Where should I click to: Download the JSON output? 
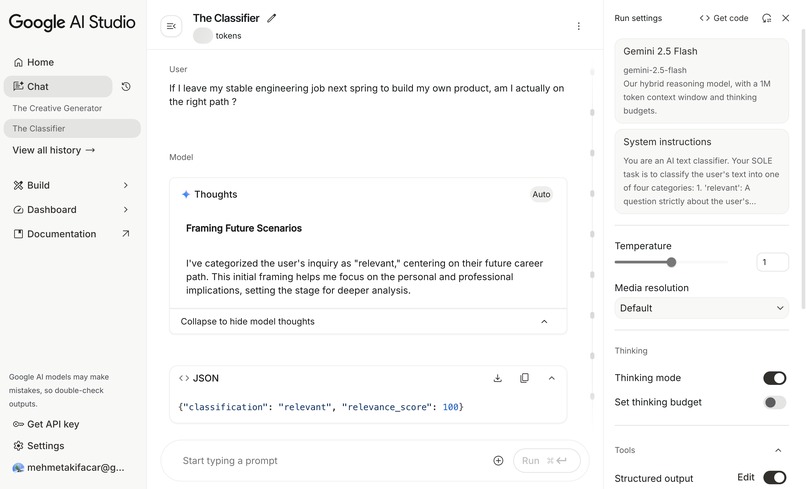pos(498,378)
